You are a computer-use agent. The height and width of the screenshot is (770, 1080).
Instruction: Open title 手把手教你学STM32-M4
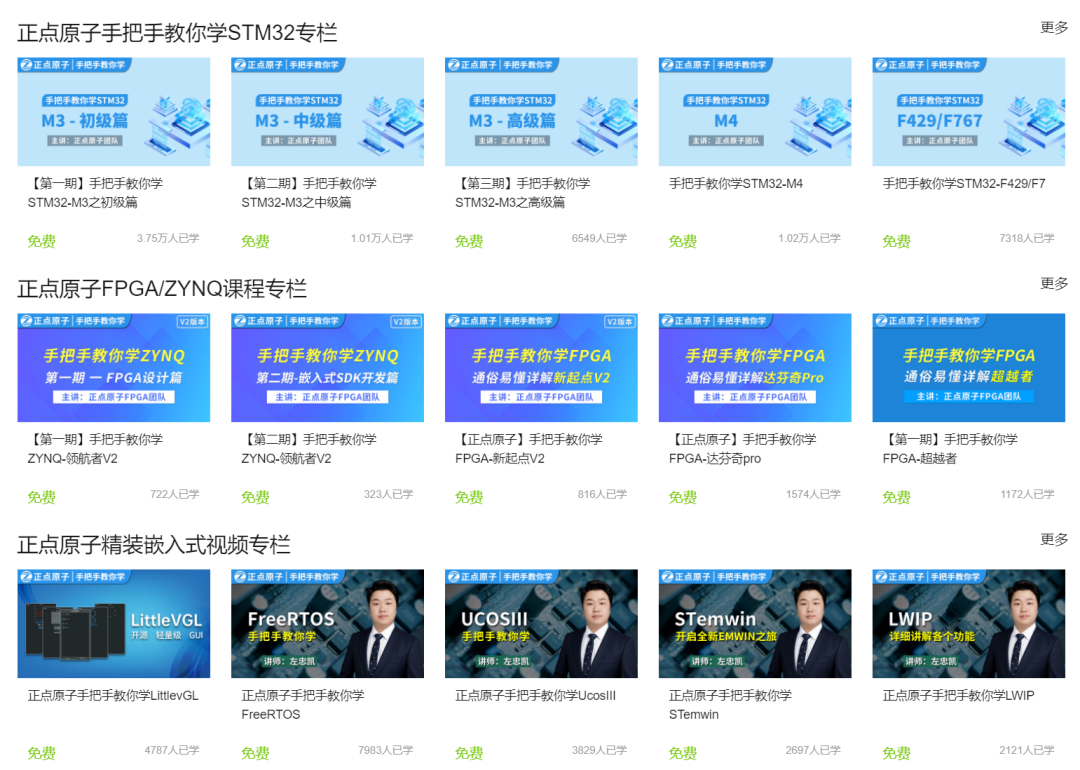736,184
